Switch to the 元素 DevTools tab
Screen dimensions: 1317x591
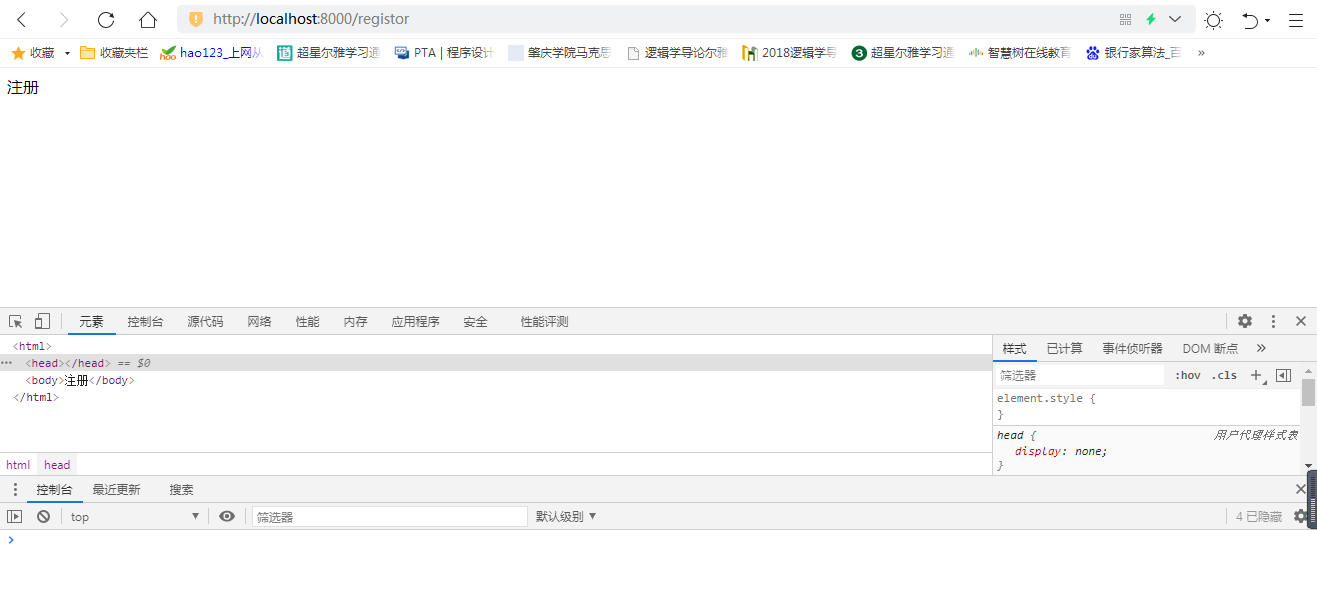(x=91, y=322)
